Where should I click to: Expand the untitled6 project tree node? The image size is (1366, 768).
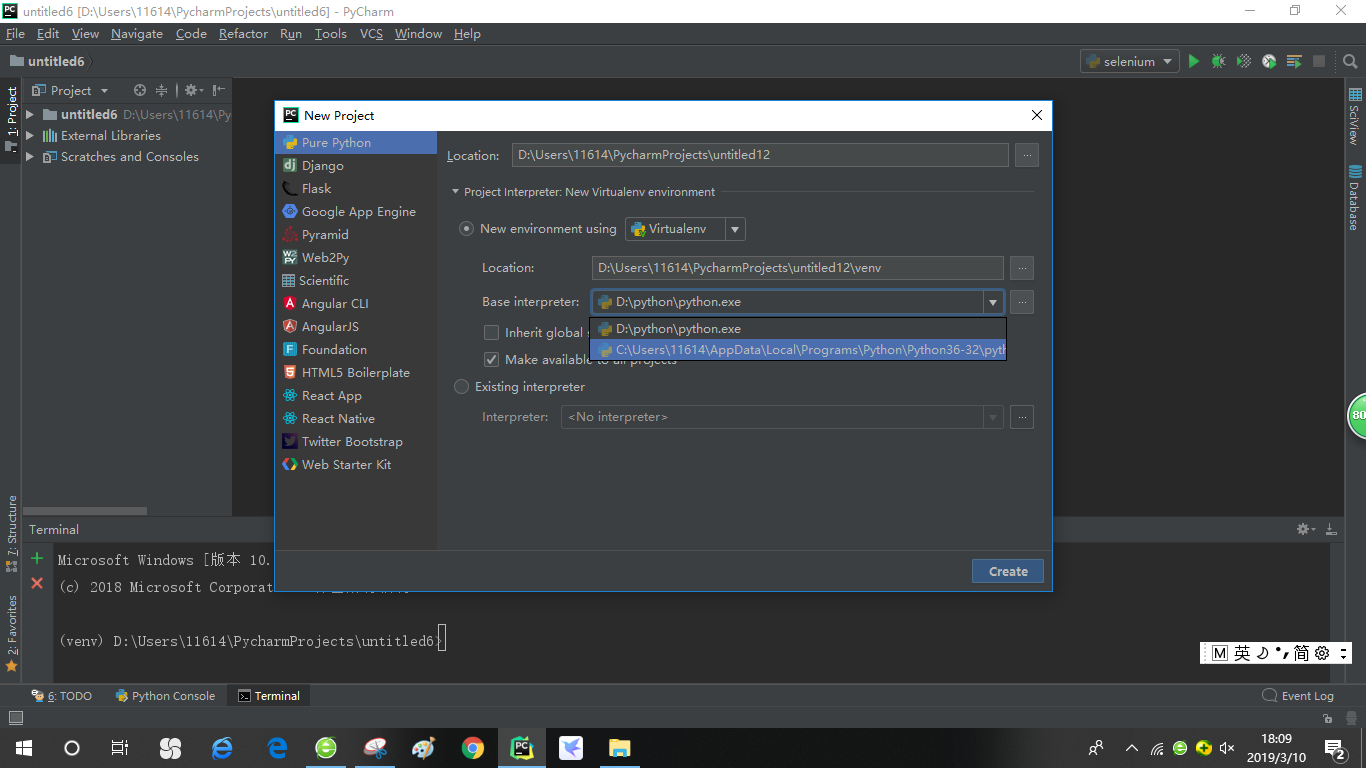coord(30,115)
